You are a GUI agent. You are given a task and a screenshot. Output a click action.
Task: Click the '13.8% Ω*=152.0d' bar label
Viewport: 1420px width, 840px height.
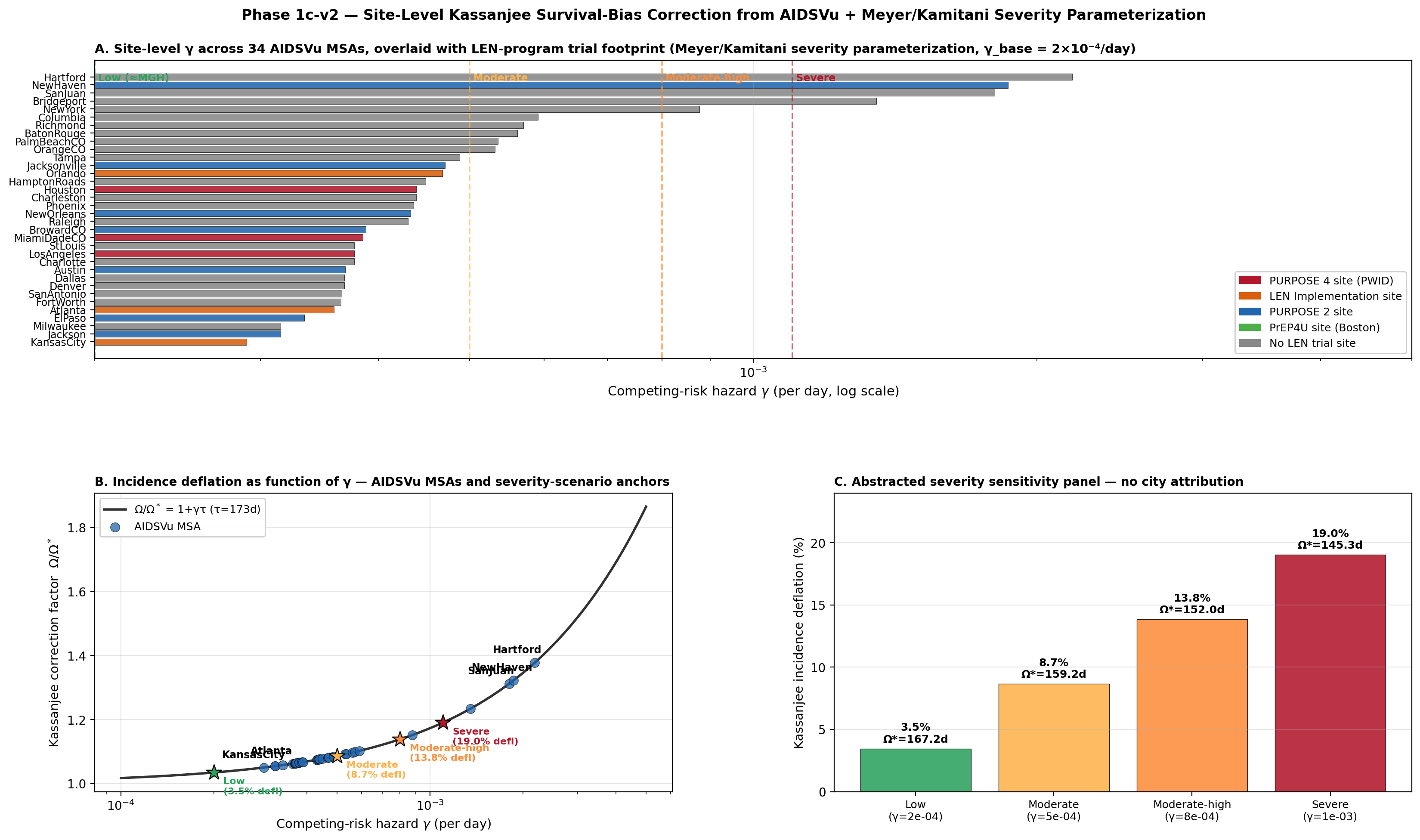(x=1192, y=604)
